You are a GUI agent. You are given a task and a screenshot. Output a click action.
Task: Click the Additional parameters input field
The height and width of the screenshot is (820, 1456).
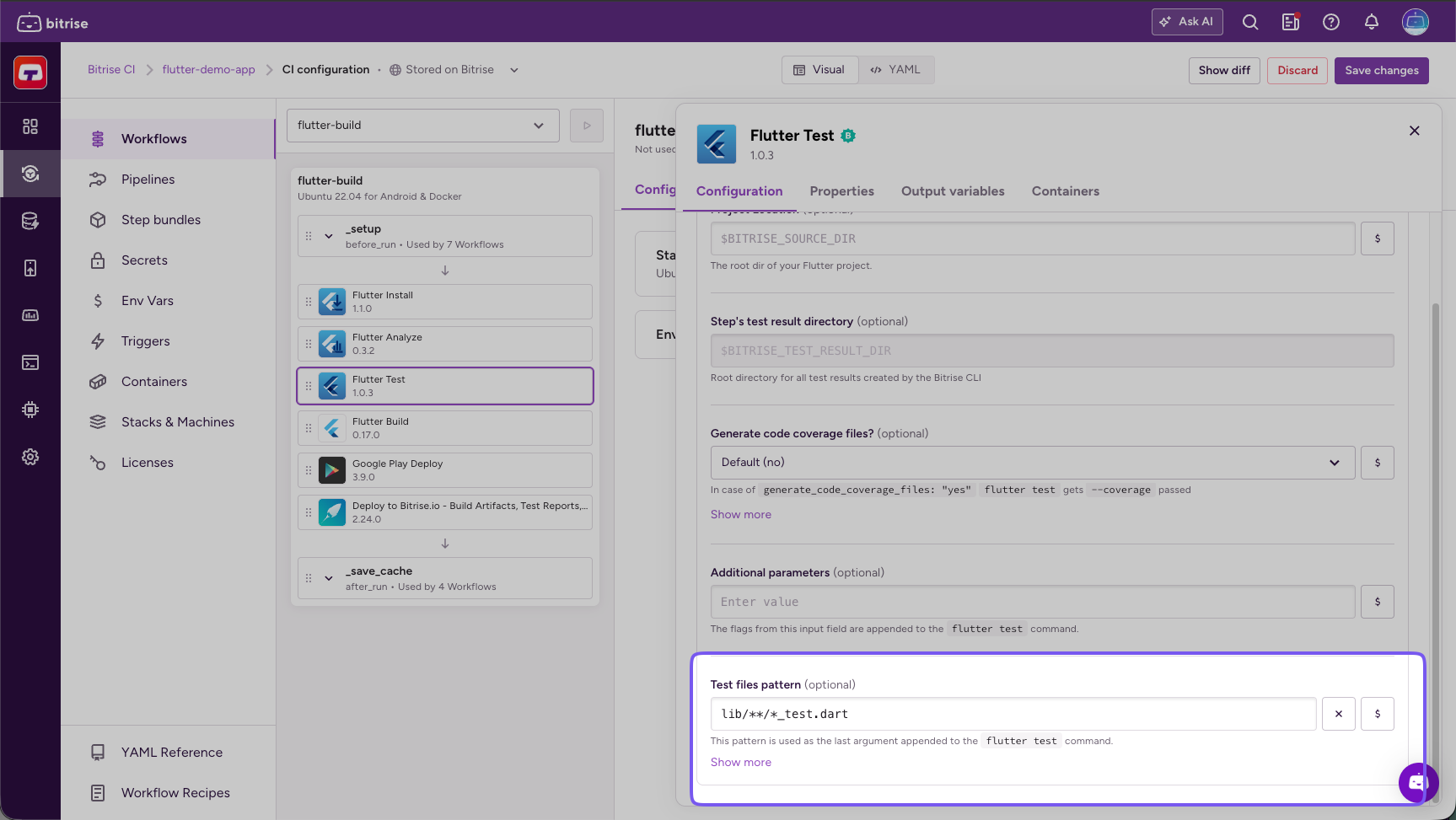pyautogui.click(x=1033, y=602)
